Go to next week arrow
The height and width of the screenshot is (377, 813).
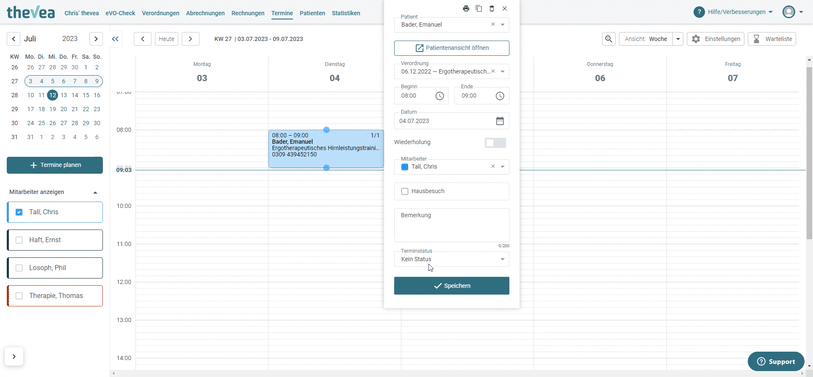191,39
